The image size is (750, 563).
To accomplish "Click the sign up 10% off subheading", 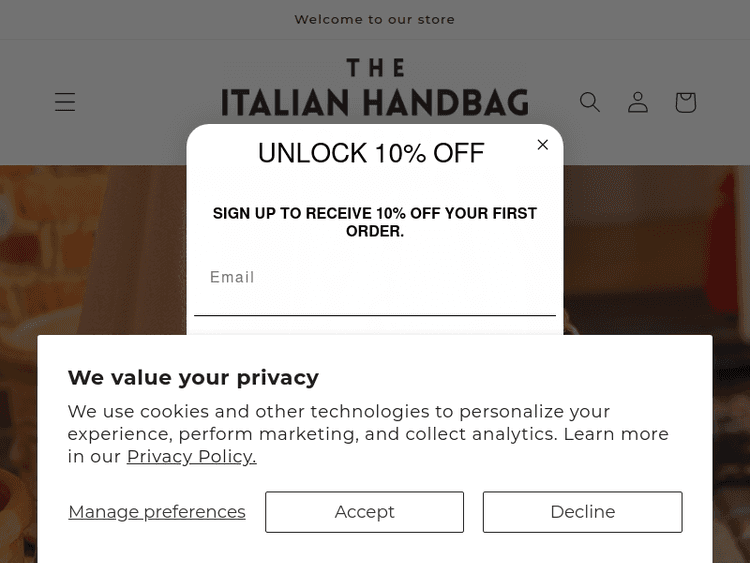I will tap(374, 222).
